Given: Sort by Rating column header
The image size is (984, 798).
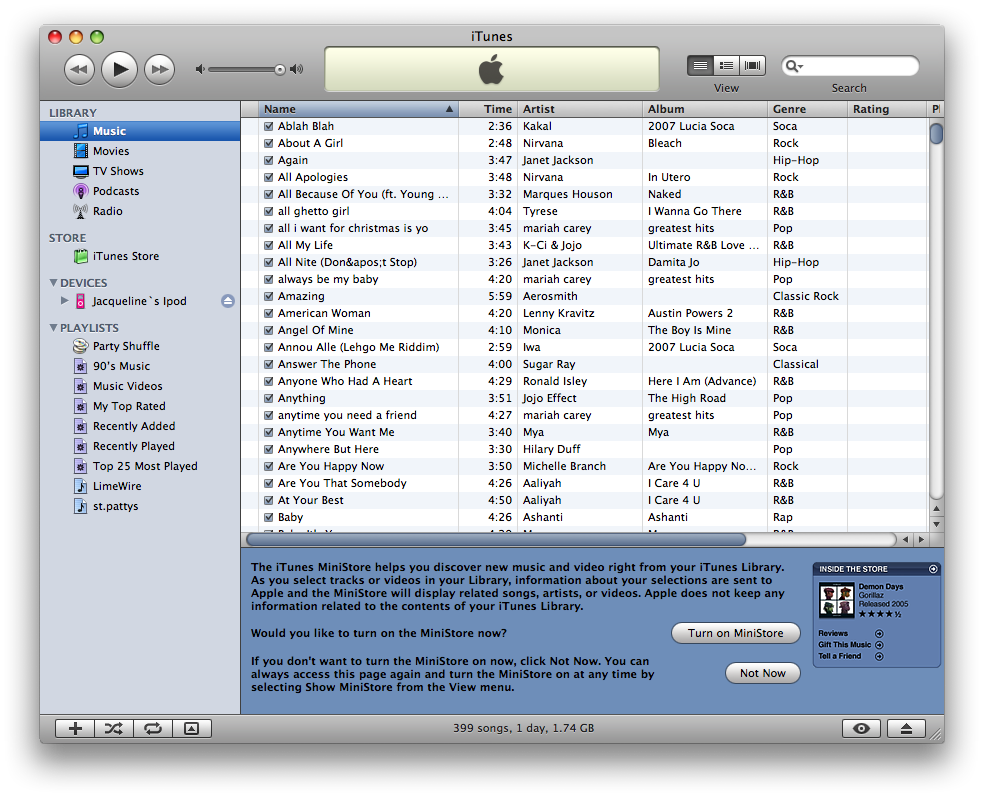Looking at the screenshot, I should [887, 109].
